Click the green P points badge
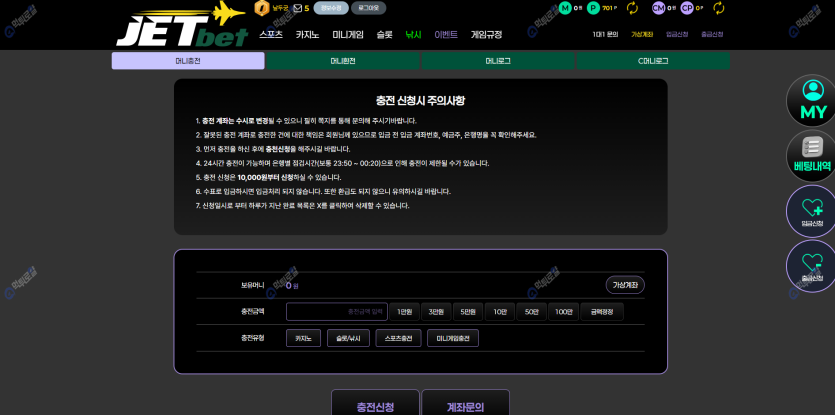Image resolution: width=835 pixels, height=415 pixels. (594, 8)
